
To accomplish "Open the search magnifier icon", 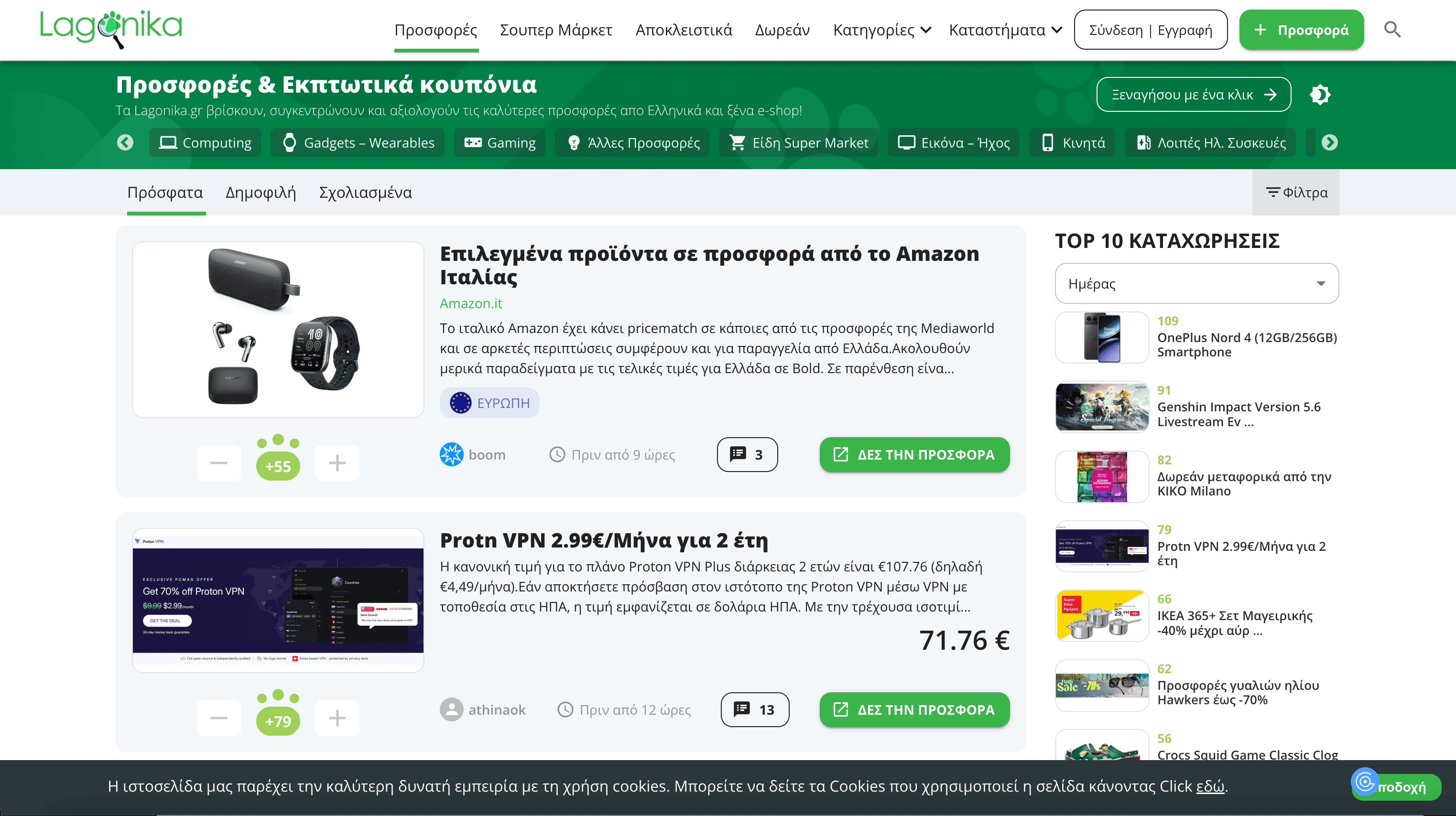I will tap(1391, 30).
